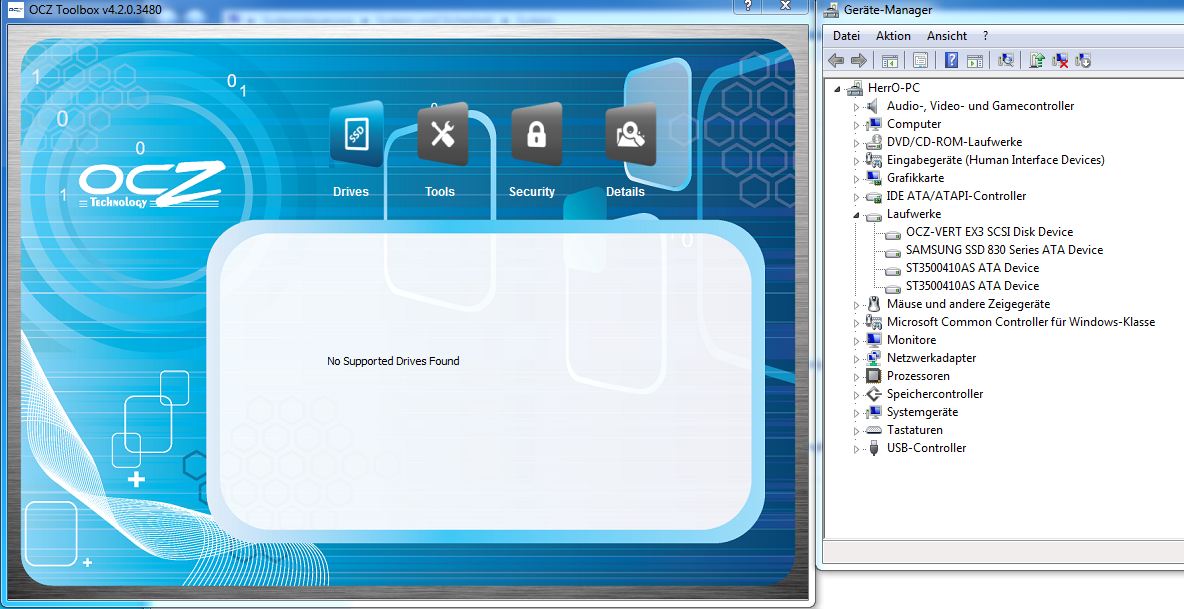Expand DVD/CD-ROM-Laufwerke
Screen dimensions: 1184x609
pos(856,143)
